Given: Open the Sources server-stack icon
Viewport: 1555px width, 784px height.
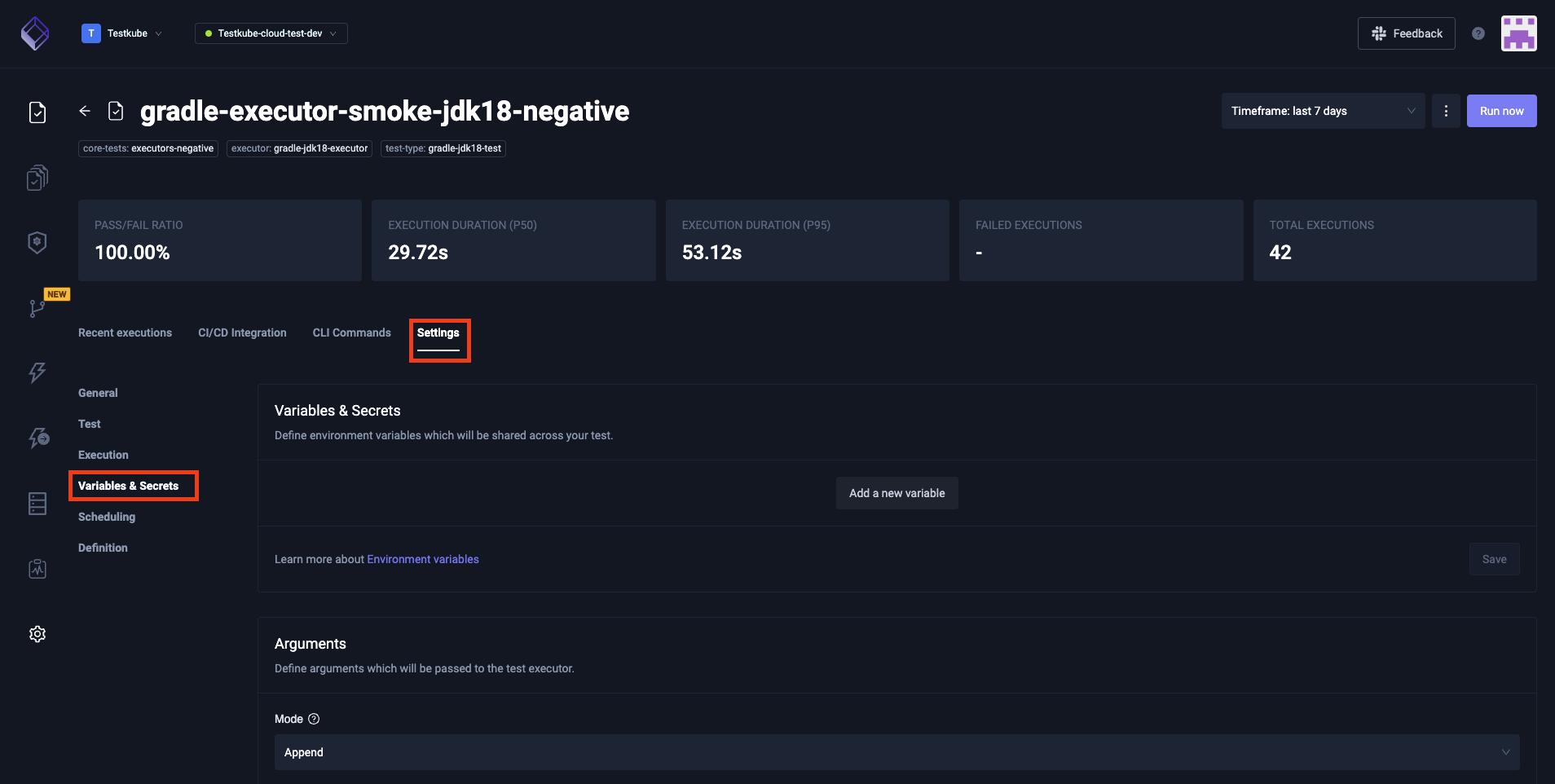Looking at the screenshot, I should (x=37, y=504).
